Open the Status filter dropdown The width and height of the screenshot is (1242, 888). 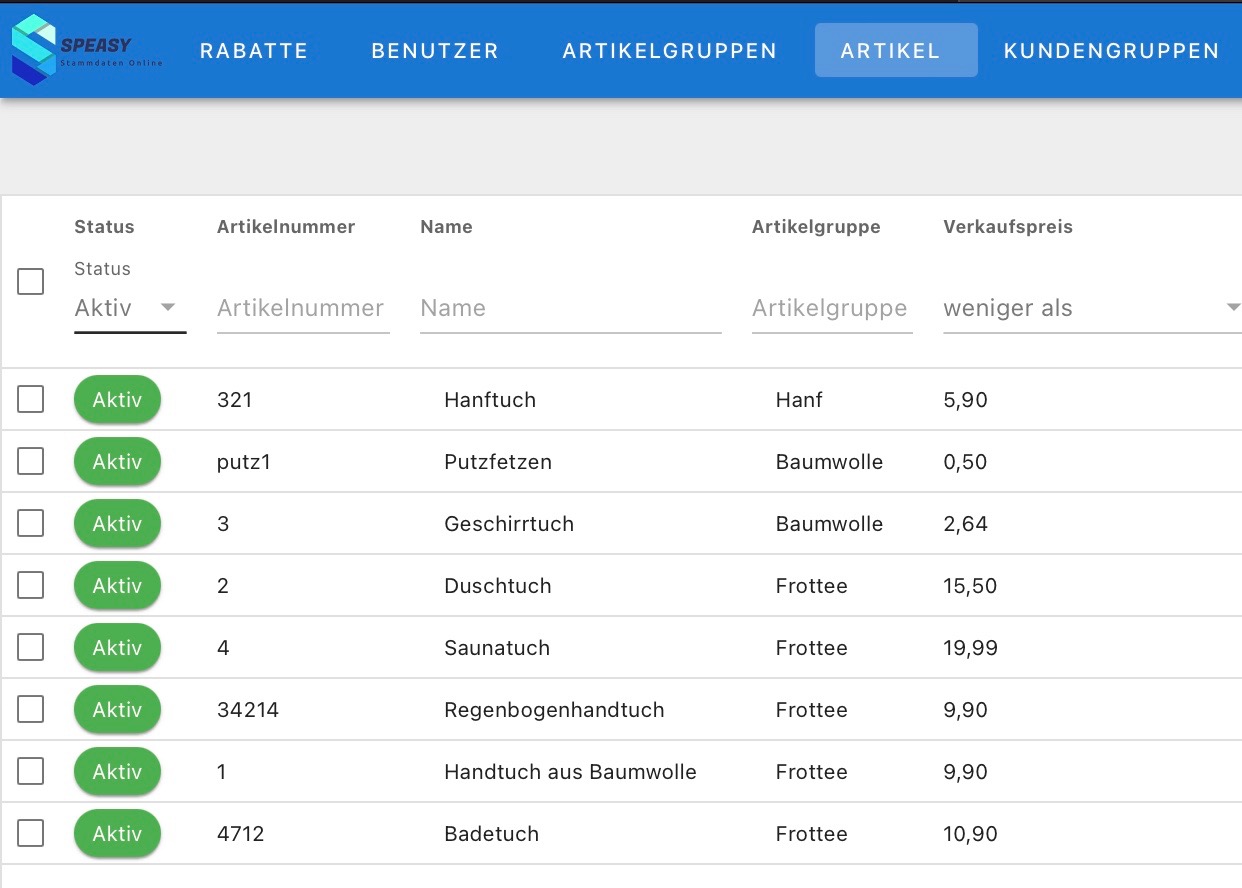130,308
